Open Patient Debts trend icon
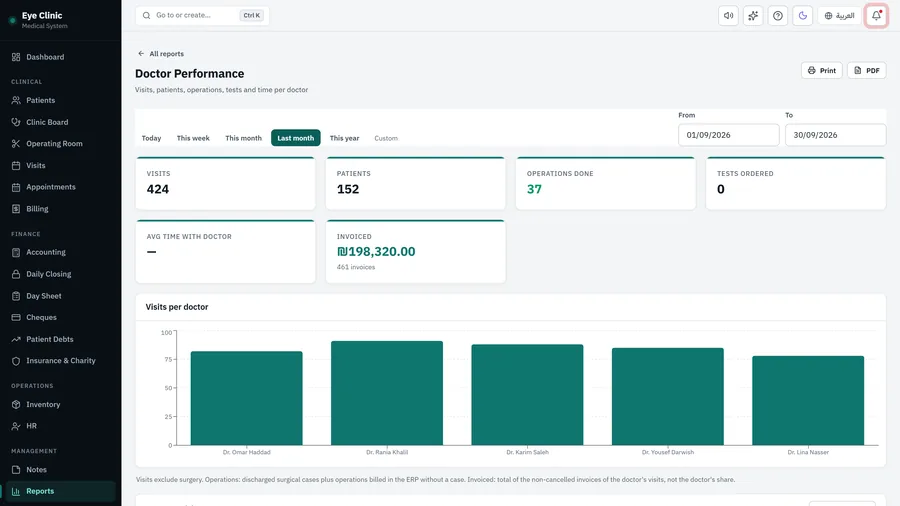 point(16,339)
